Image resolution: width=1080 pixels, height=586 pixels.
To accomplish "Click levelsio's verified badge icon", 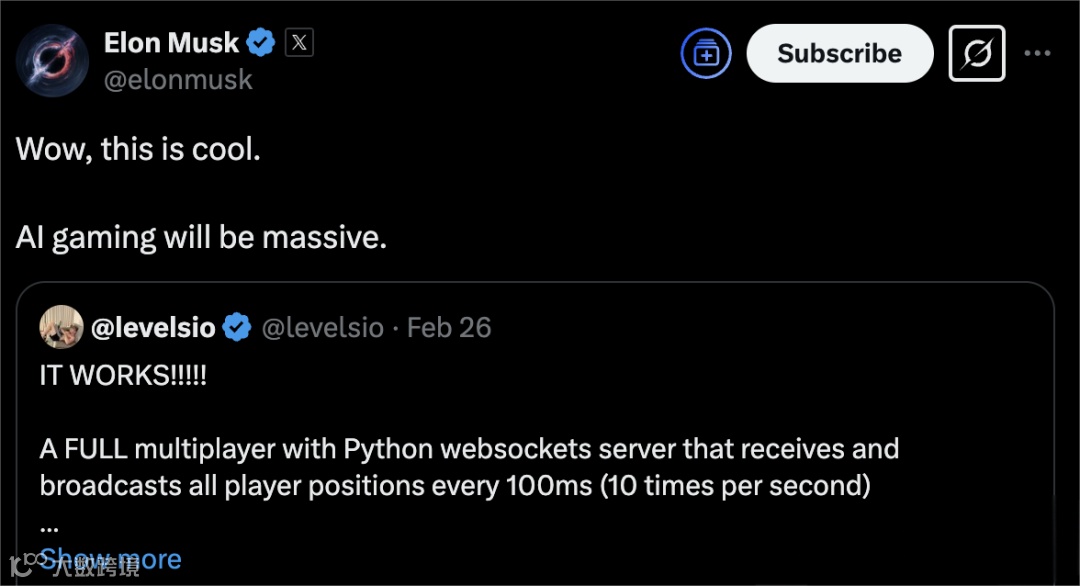I will pyautogui.click(x=237, y=328).
